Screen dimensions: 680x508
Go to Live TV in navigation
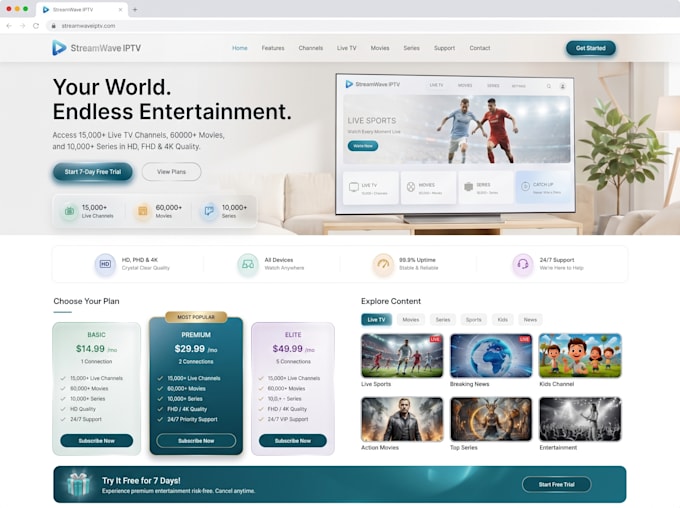347,48
